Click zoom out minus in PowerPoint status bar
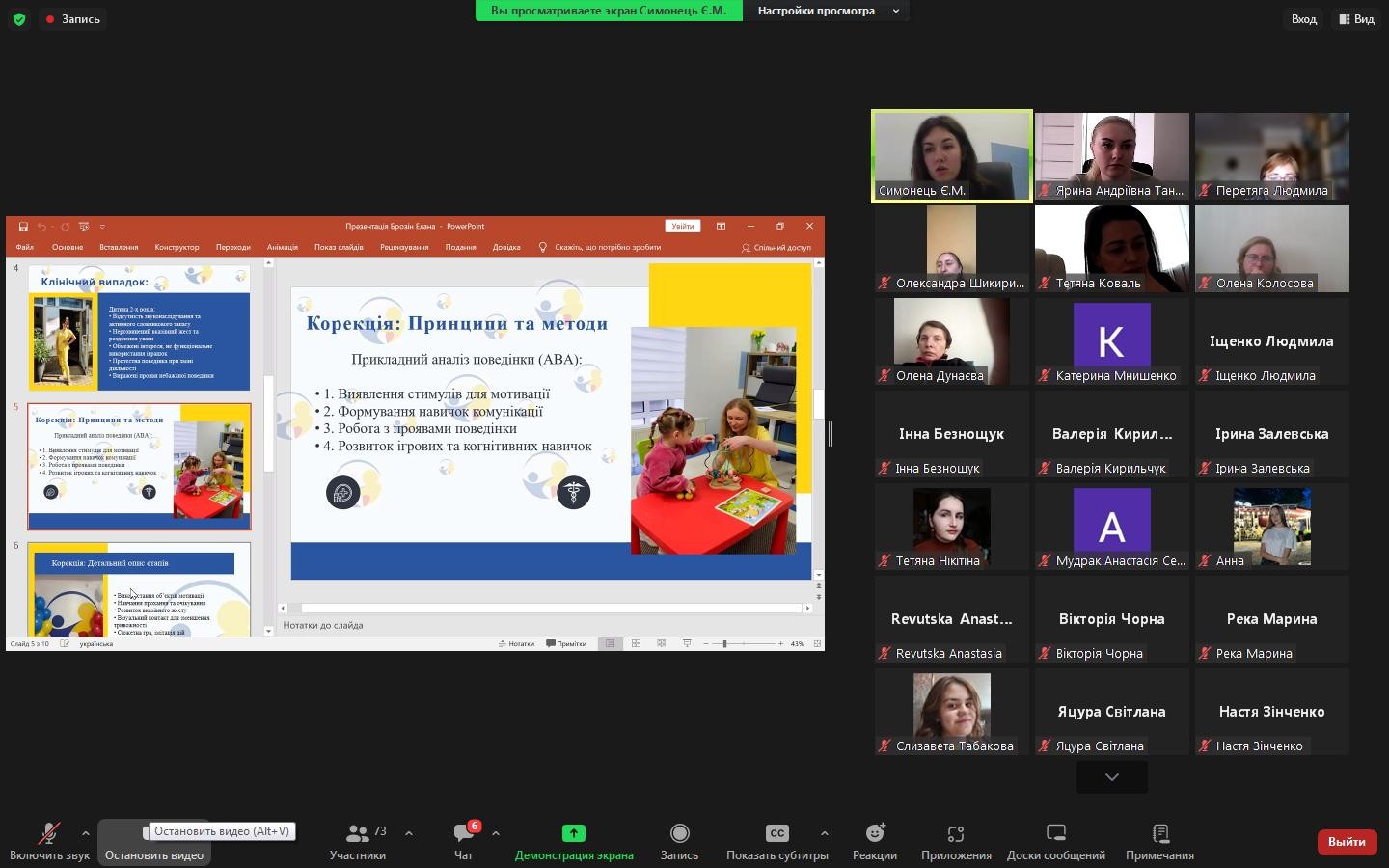Screen dimensions: 1389x868 (705, 643)
